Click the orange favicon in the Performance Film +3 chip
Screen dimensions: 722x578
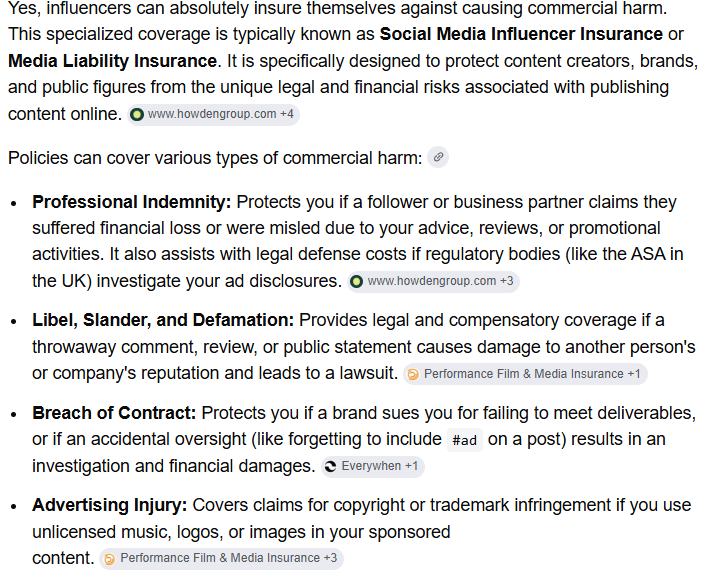click(x=109, y=559)
